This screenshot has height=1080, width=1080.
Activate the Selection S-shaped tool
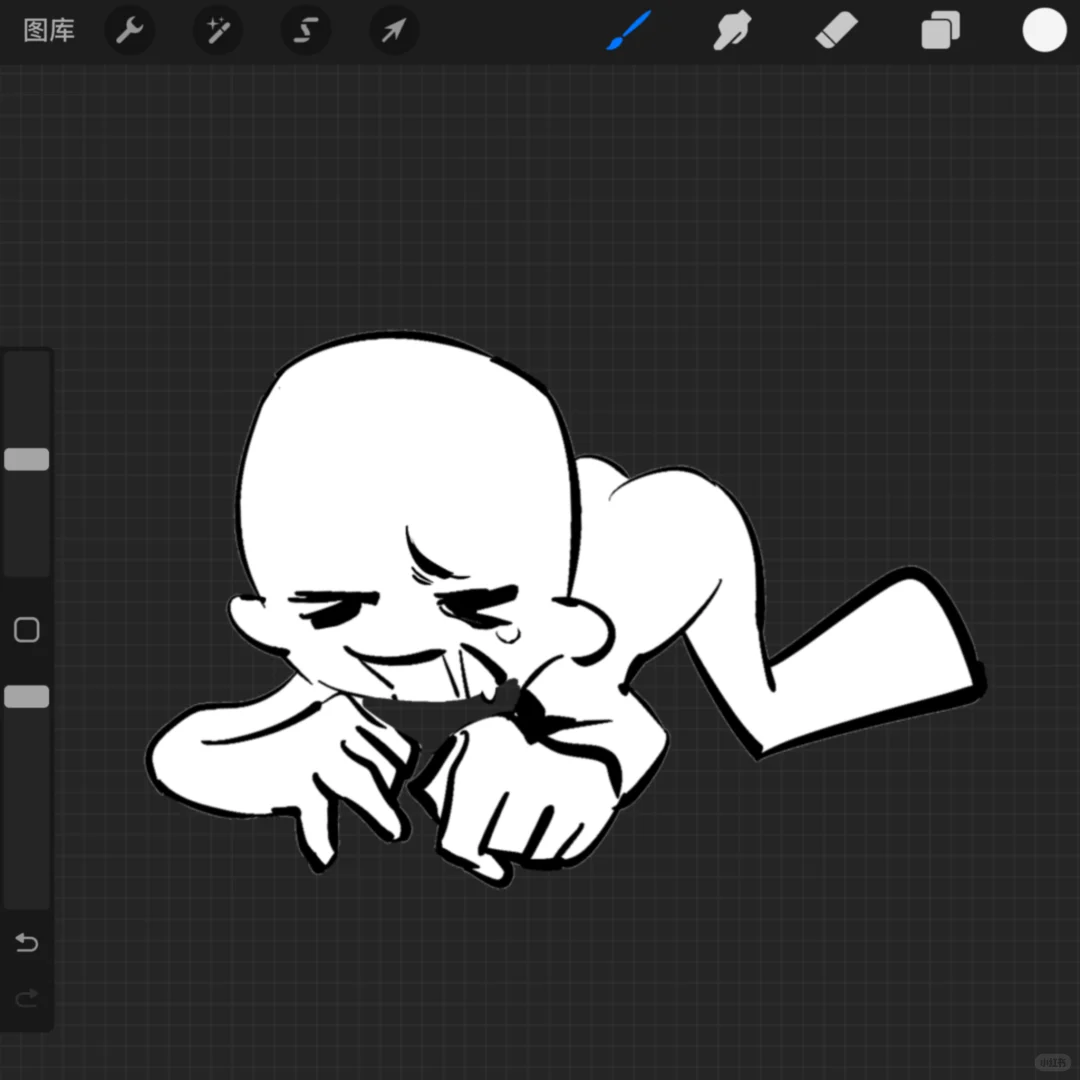tap(306, 30)
